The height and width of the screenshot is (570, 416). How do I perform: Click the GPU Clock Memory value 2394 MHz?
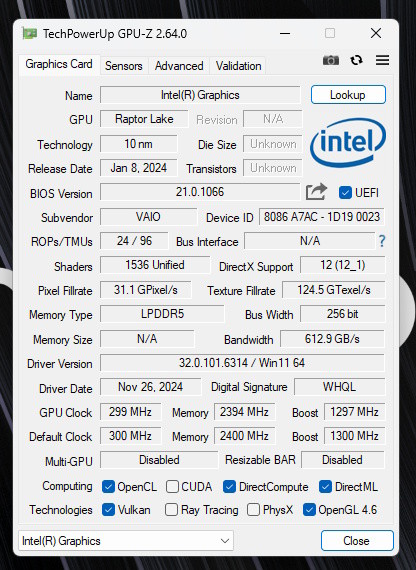pyautogui.click(x=244, y=412)
